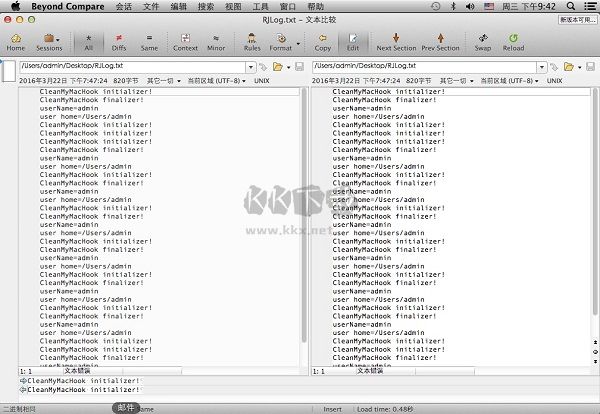
Task: Click the volume icon in menu bar
Action: click(x=470, y=6)
